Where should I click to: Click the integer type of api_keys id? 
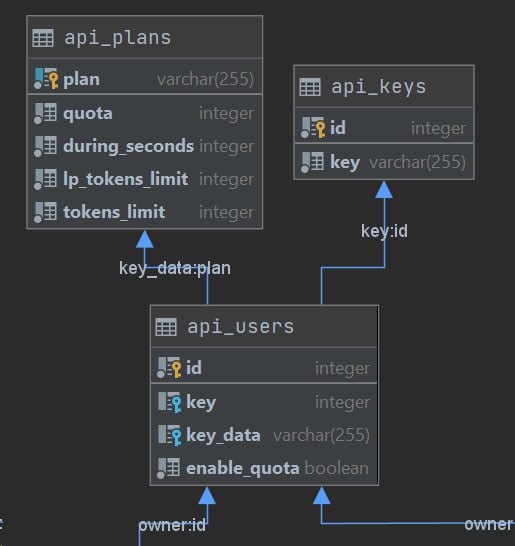[438, 128]
